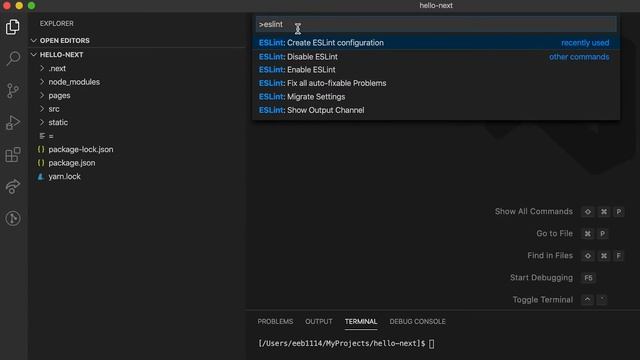Click the yarn.lock file icon
This screenshot has width=640, height=360.
[x=41, y=176]
